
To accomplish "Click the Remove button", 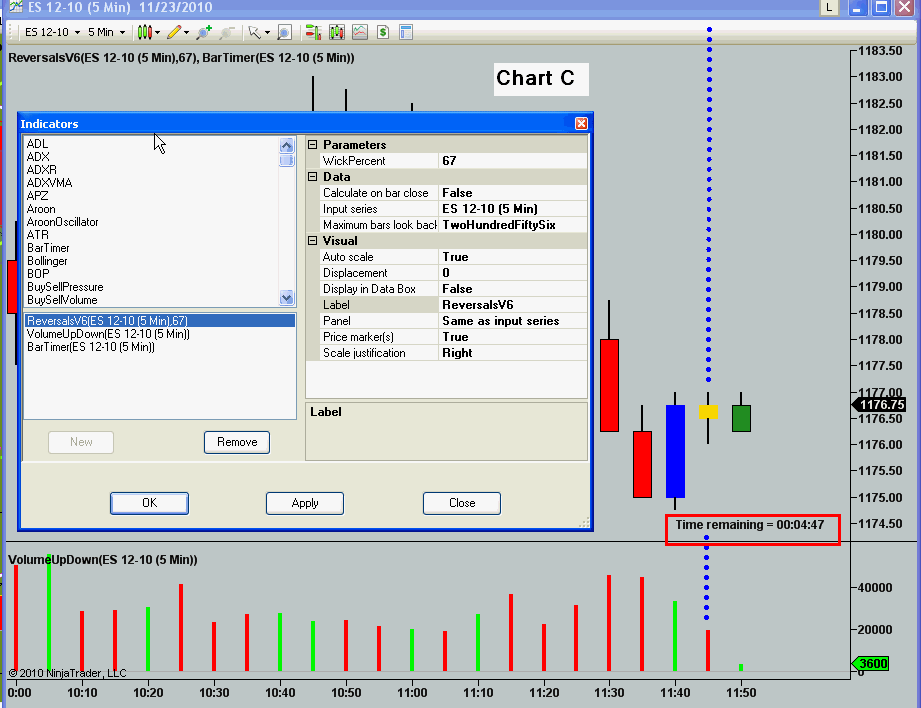I will pos(237,442).
